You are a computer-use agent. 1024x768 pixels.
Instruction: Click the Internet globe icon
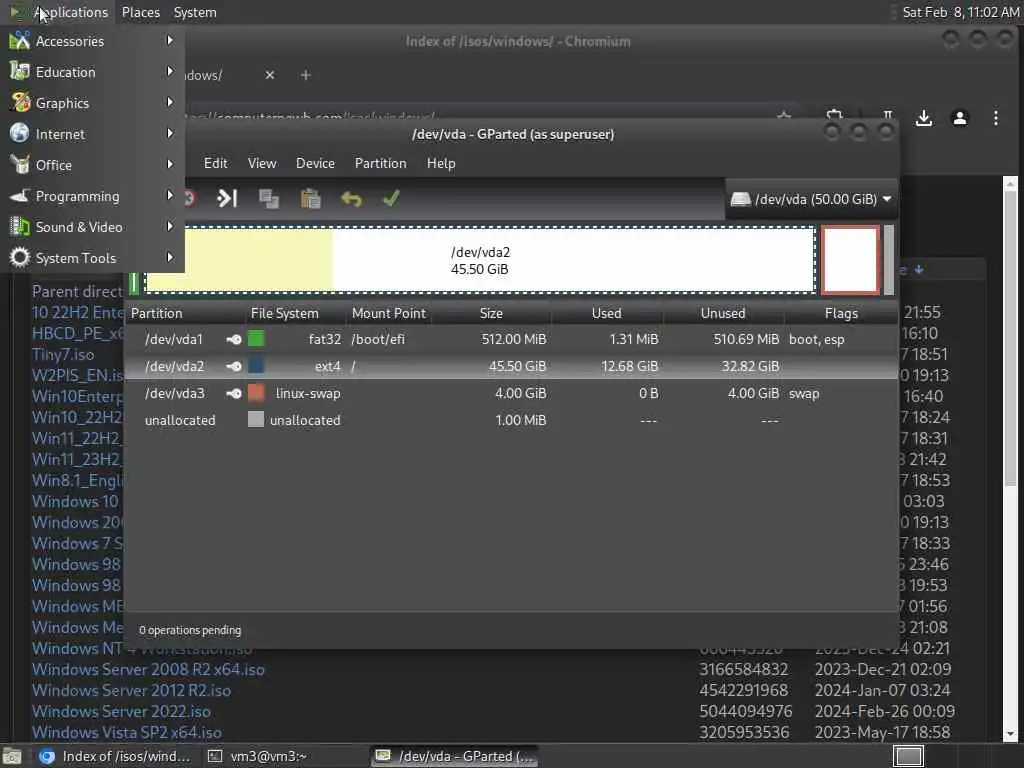pyautogui.click(x=20, y=133)
